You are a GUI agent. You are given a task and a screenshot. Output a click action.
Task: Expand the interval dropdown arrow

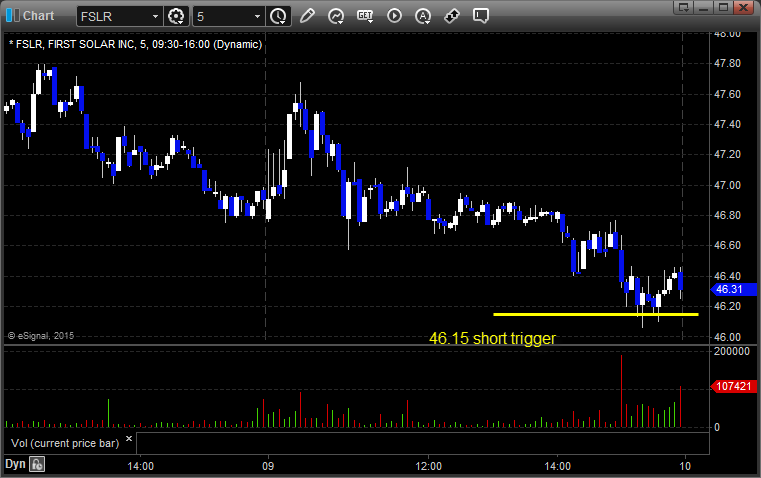coord(257,16)
